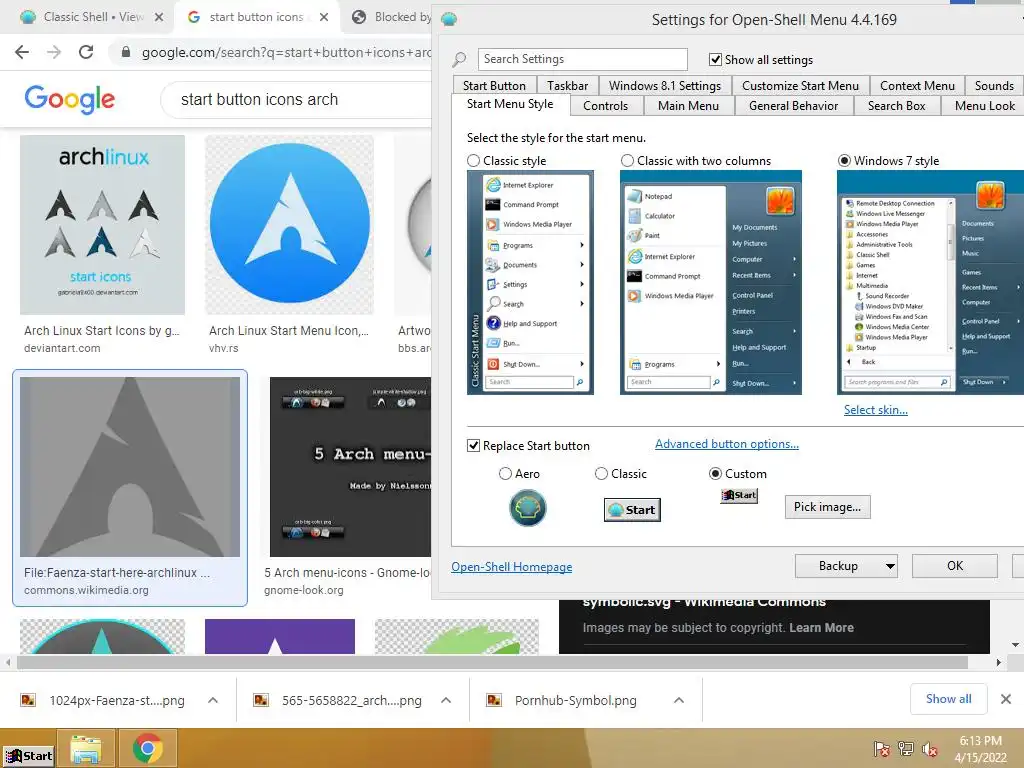
Task: Switch to the Search Box tab
Action: click(x=896, y=106)
